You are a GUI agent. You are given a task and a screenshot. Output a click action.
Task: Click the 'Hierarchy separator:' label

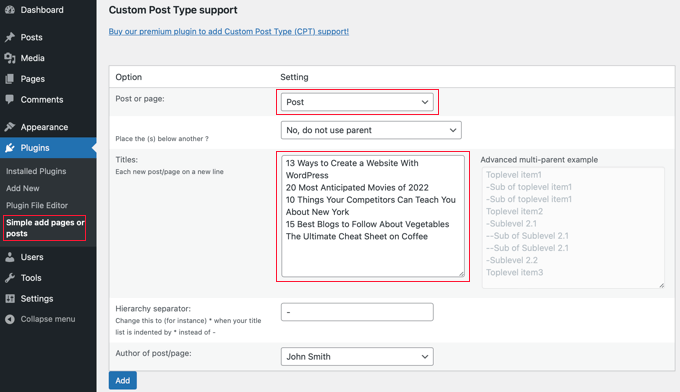pos(153,309)
